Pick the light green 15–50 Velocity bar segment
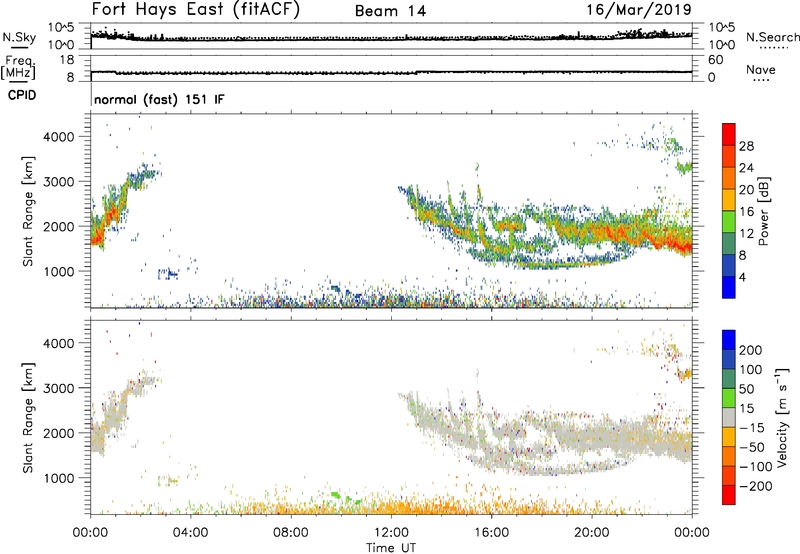The width and height of the screenshot is (800, 554). pos(729,398)
